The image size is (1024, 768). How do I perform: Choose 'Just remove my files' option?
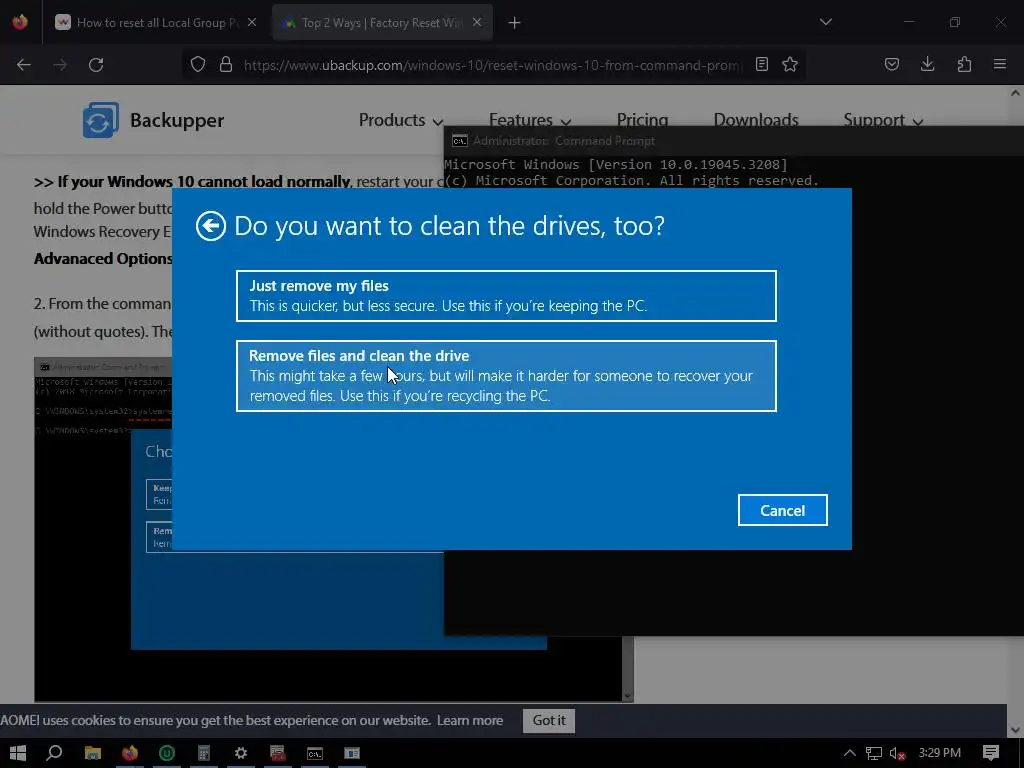[x=506, y=296]
